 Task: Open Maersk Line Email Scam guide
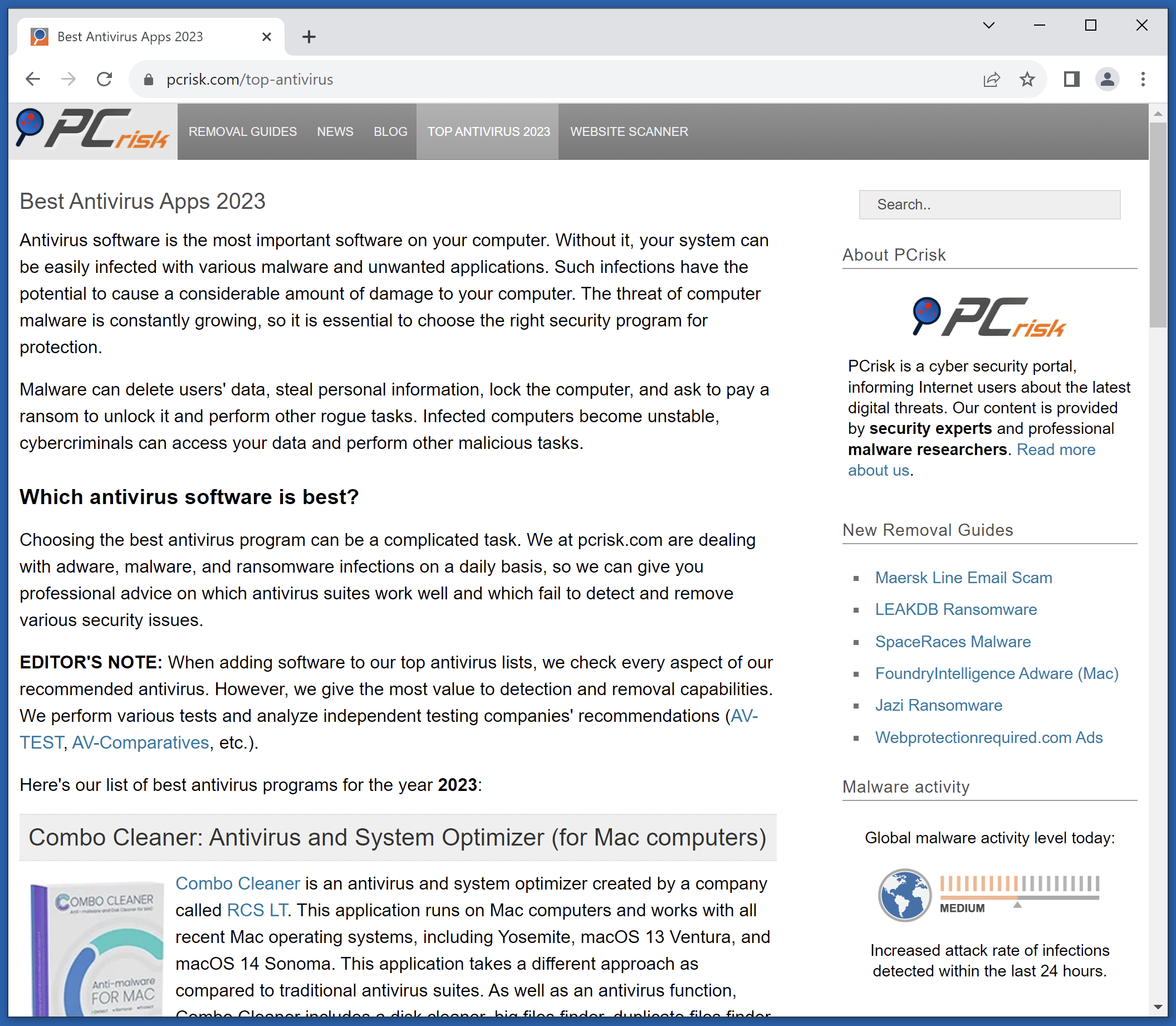pyautogui.click(x=964, y=578)
